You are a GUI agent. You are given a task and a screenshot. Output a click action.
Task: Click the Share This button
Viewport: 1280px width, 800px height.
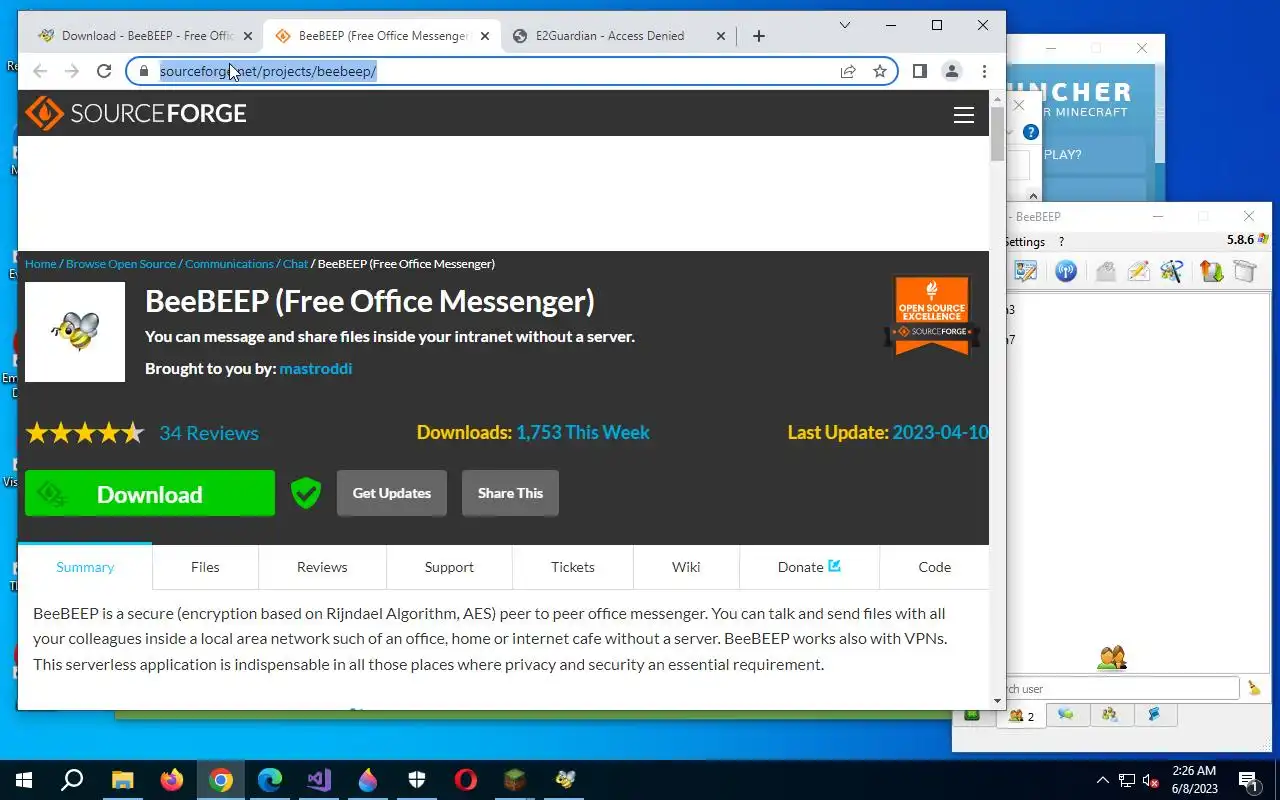pyautogui.click(x=510, y=493)
